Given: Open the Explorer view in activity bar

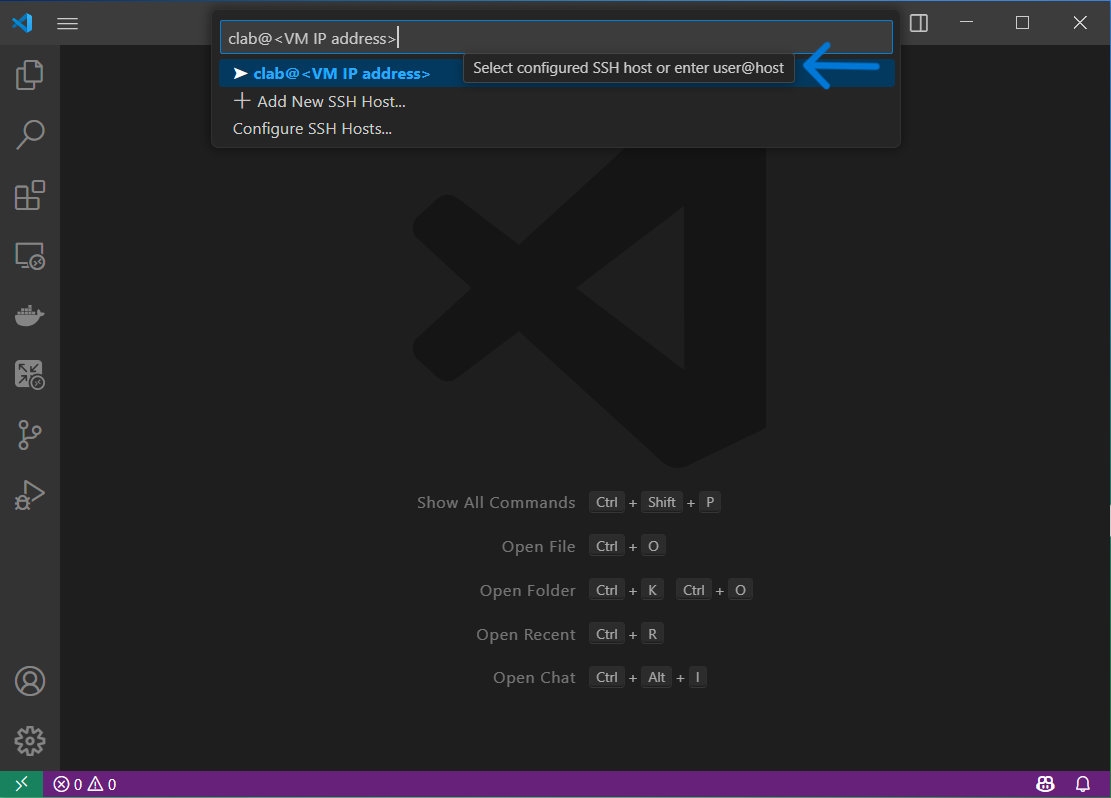Looking at the screenshot, I should tap(30, 74).
